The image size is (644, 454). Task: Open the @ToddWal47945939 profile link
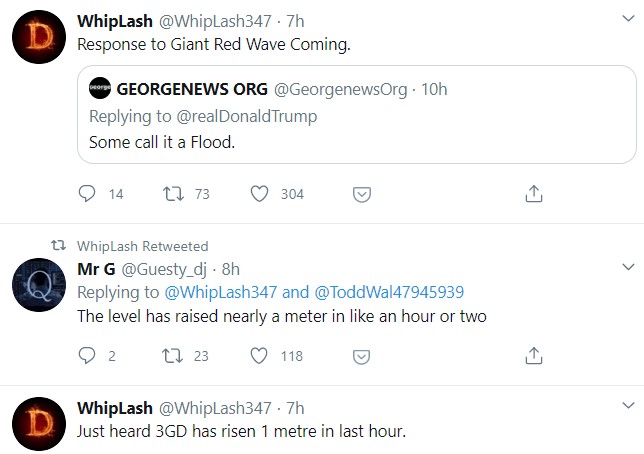pos(388,292)
